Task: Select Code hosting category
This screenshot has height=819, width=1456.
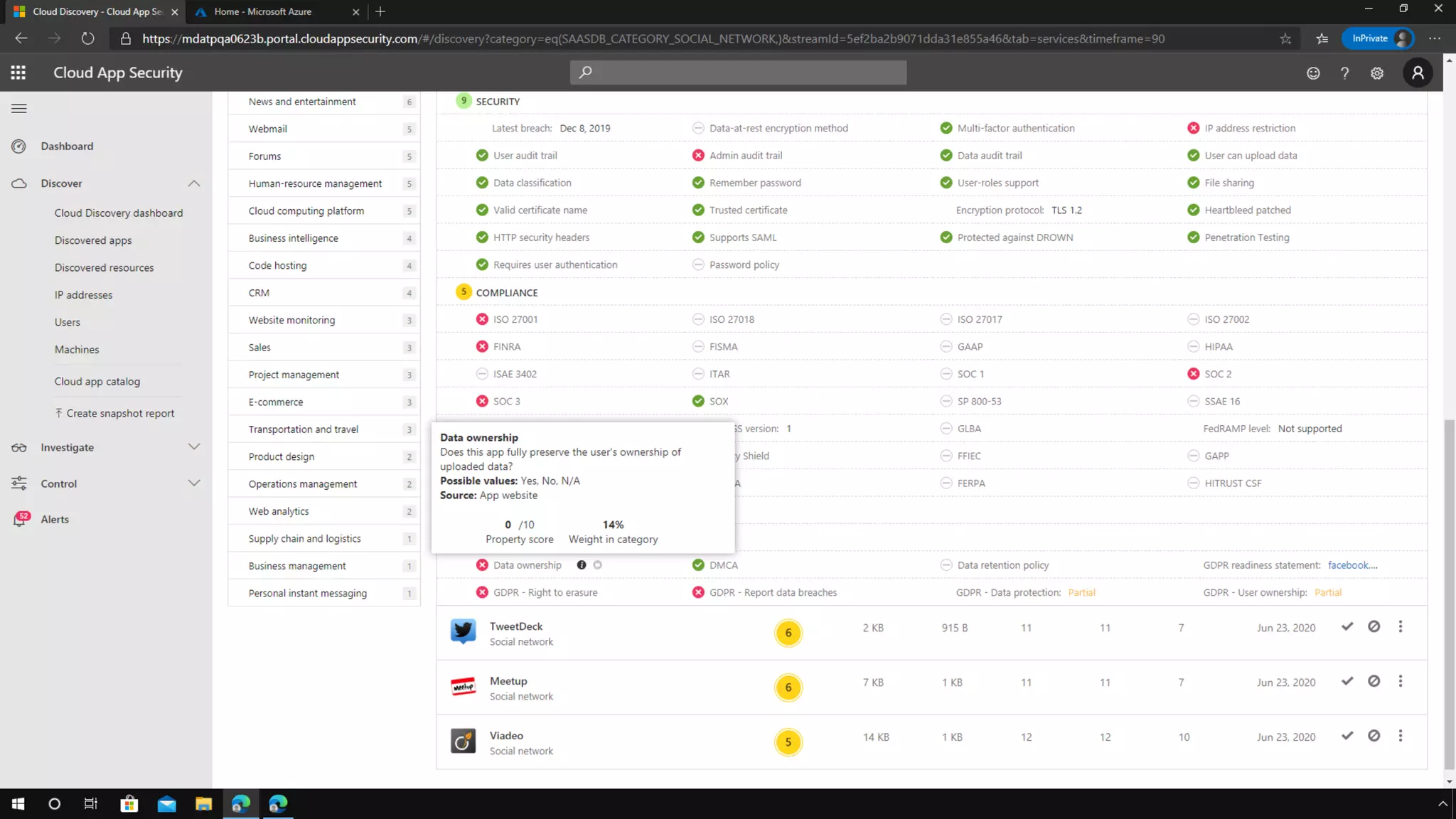Action: tap(277, 266)
